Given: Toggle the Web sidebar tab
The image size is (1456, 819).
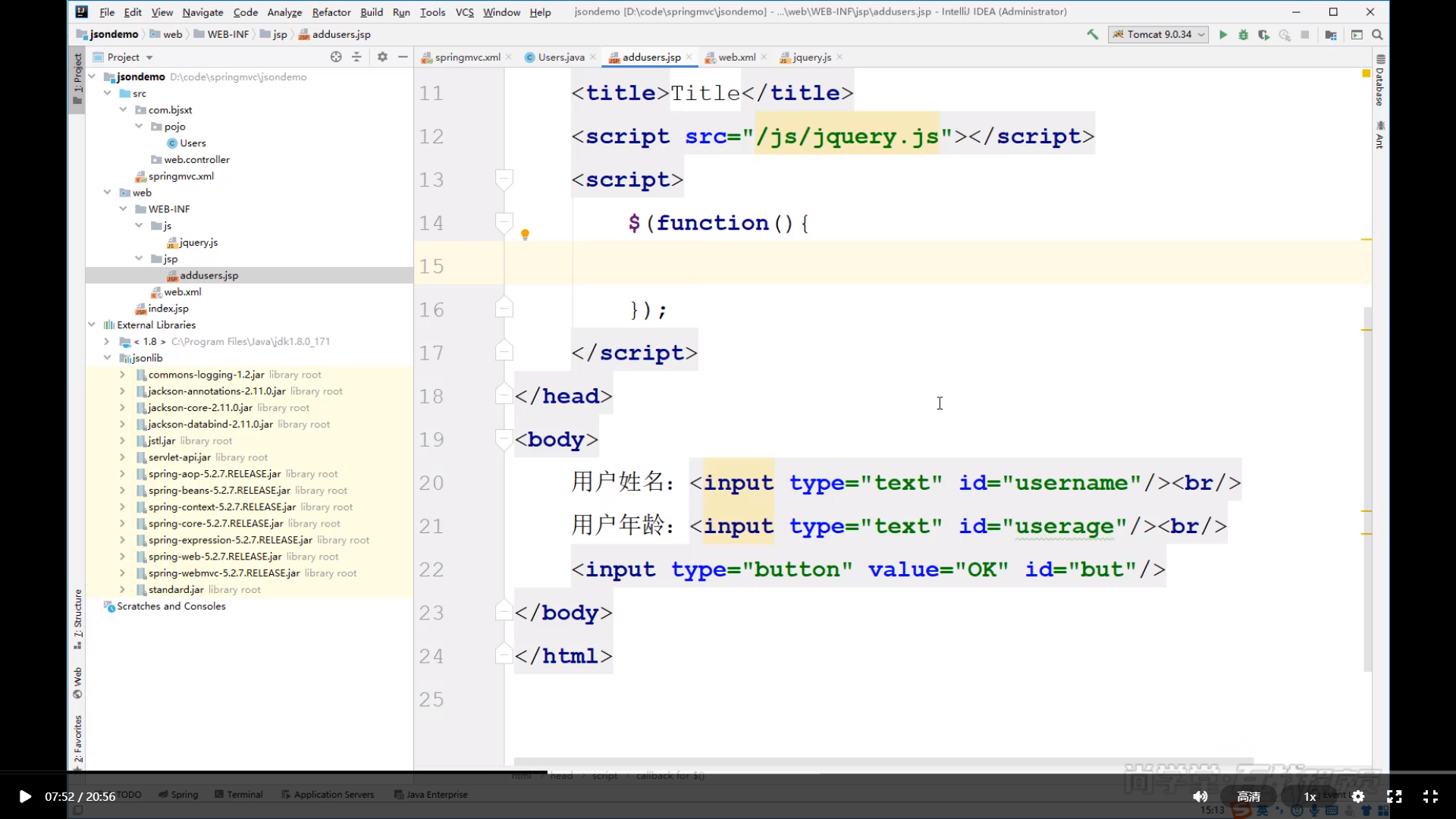Looking at the screenshot, I should [x=77, y=682].
